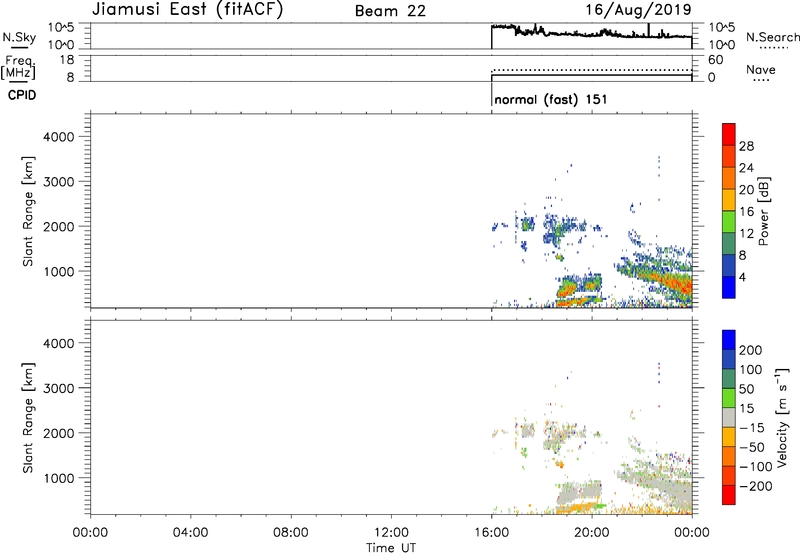The height and width of the screenshot is (554, 800).
Task: Select the 'Freq. [MHz]' axis label
Action: point(18,68)
